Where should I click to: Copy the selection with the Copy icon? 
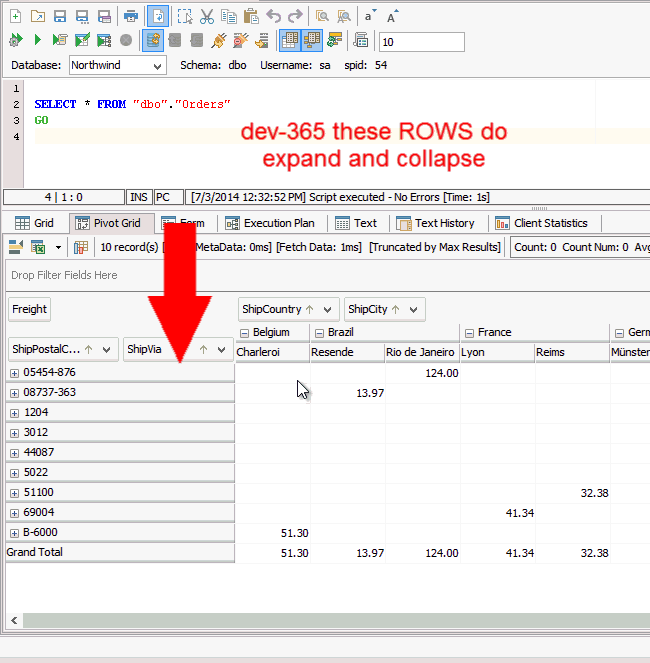[x=229, y=16]
